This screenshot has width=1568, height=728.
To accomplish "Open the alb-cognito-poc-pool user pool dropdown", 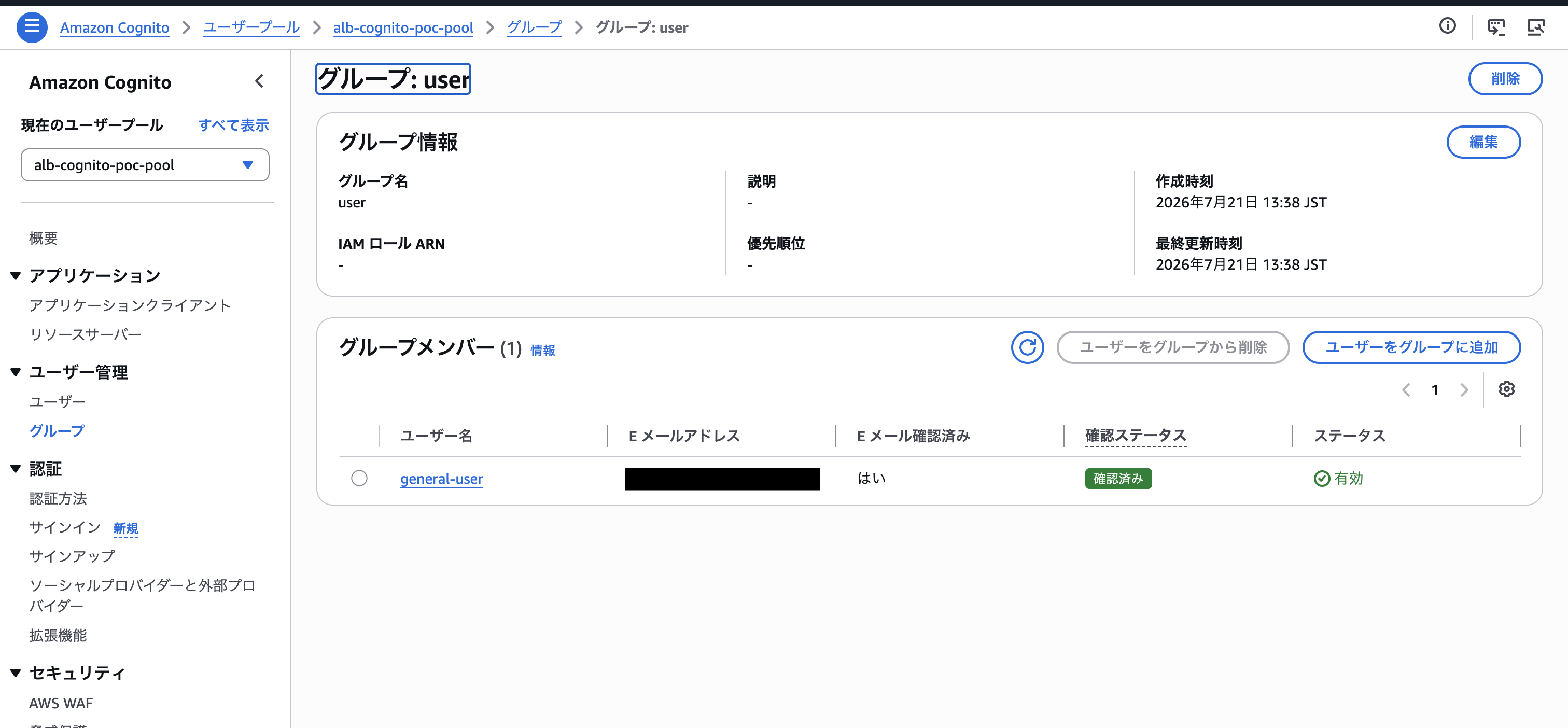I will click(145, 165).
